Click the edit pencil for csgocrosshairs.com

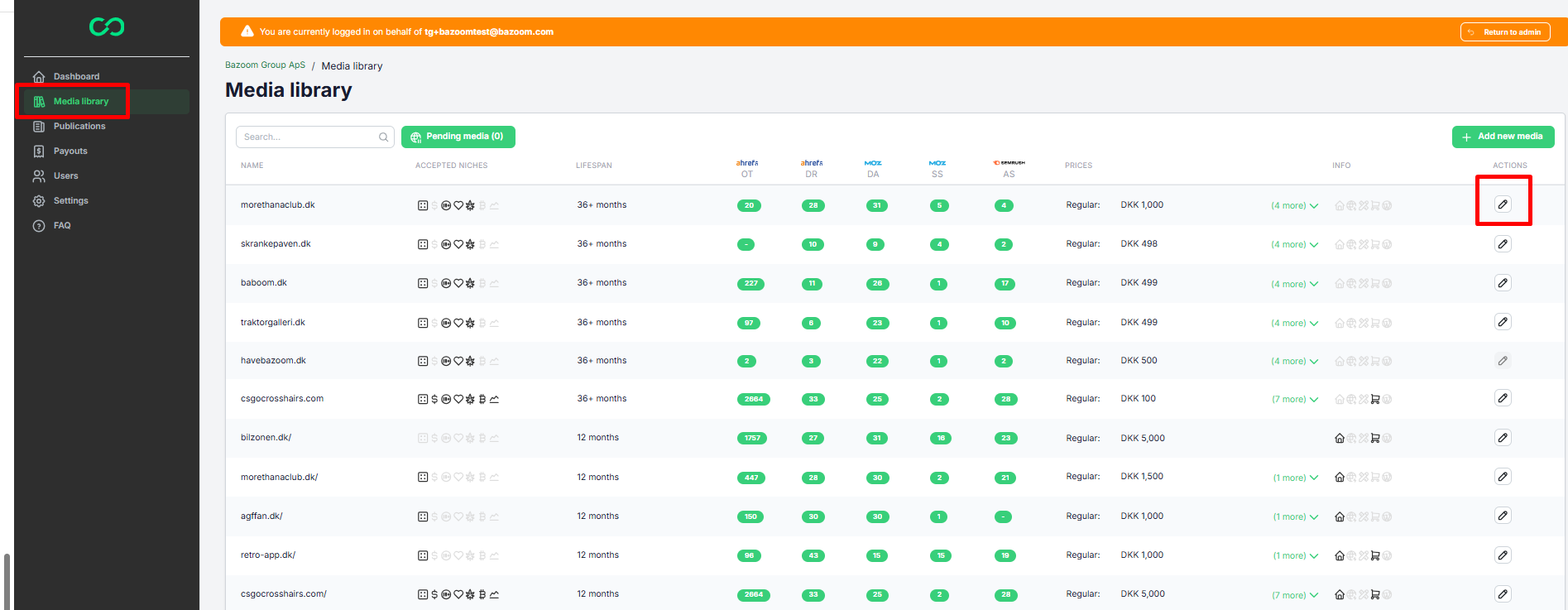(1503, 398)
